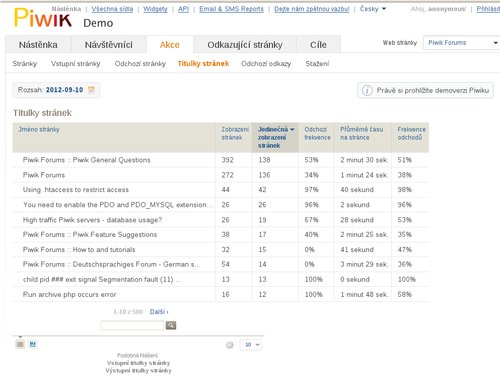The height and width of the screenshot is (377, 500).
Task: Open the Odkazující stránky tab
Action: pyautogui.click(x=245, y=44)
